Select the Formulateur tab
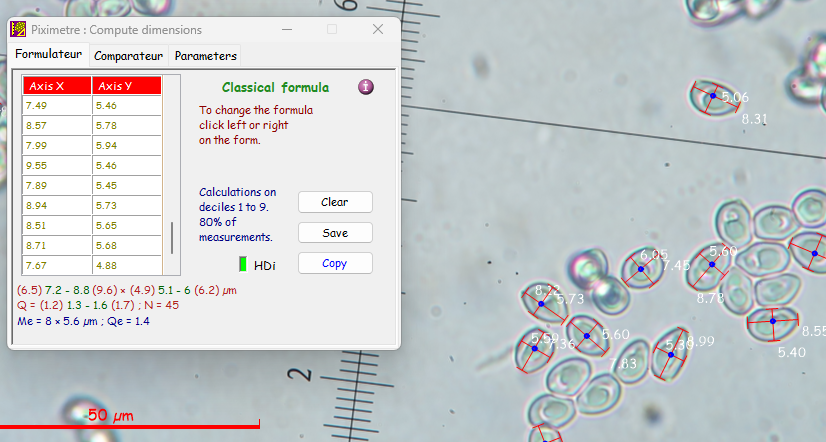The height and width of the screenshot is (442, 826). click(x=48, y=55)
